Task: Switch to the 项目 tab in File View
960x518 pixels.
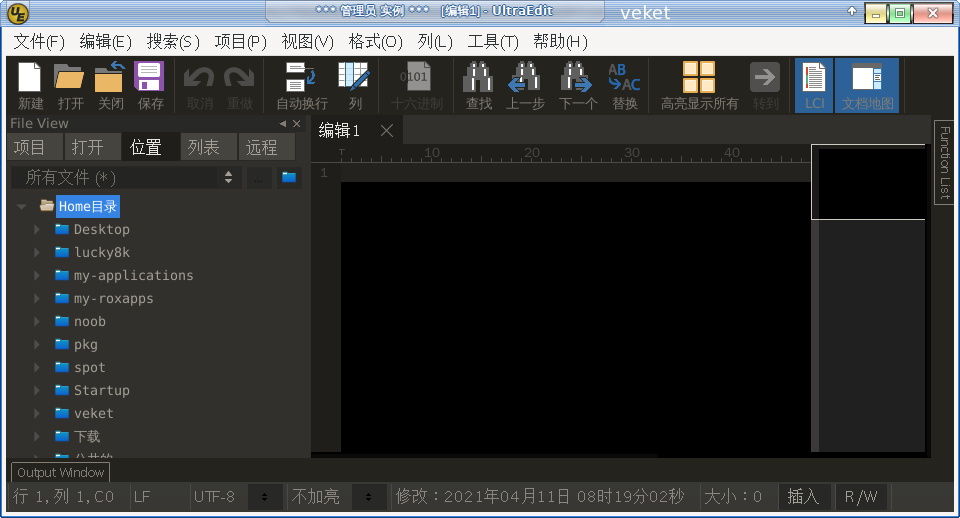Action: pos(35,148)
